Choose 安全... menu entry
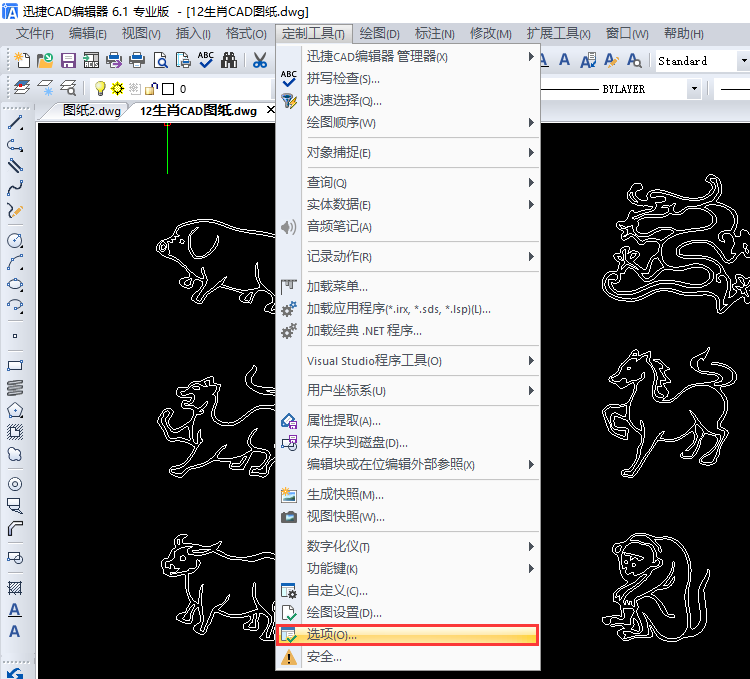Image resolution: width=750 pixels, height=679 pixels. point(408,657)
